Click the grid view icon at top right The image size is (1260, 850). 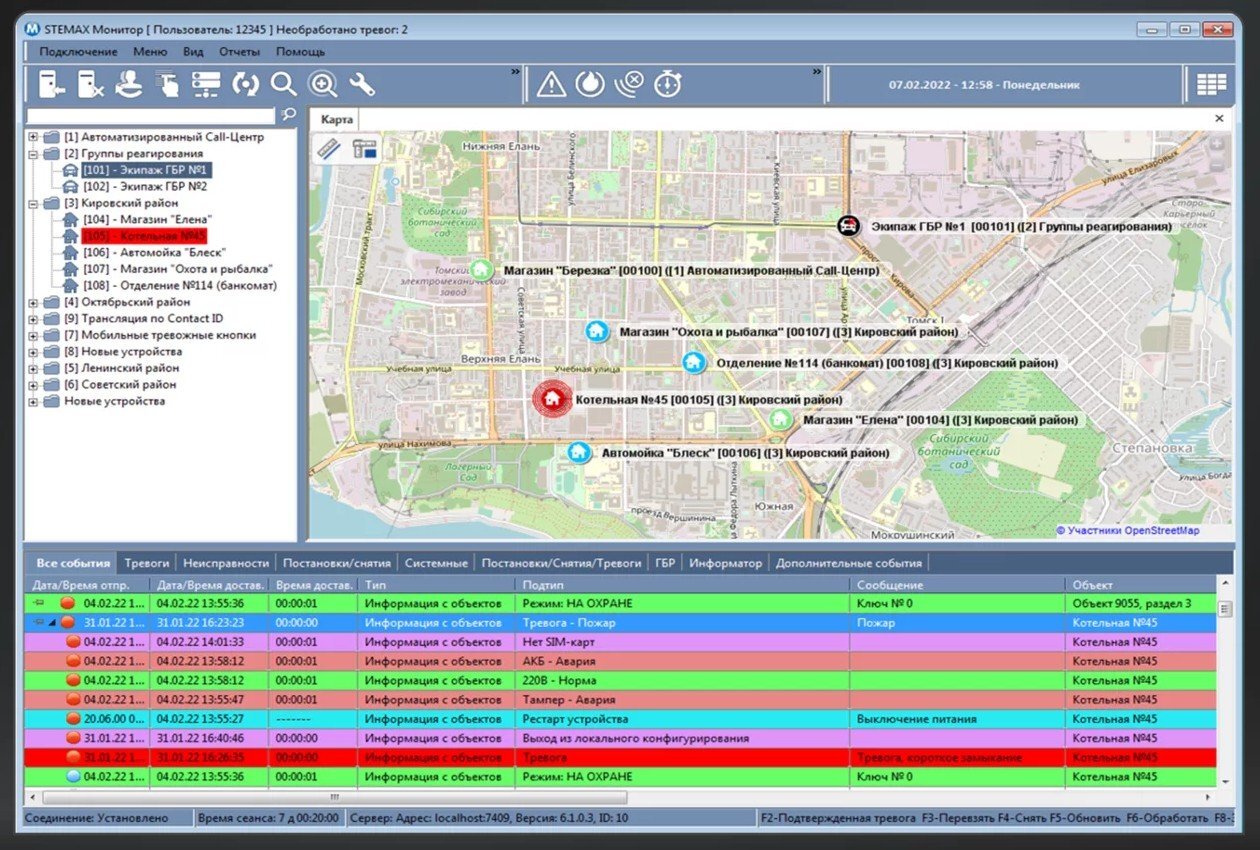click(1211, 85)
